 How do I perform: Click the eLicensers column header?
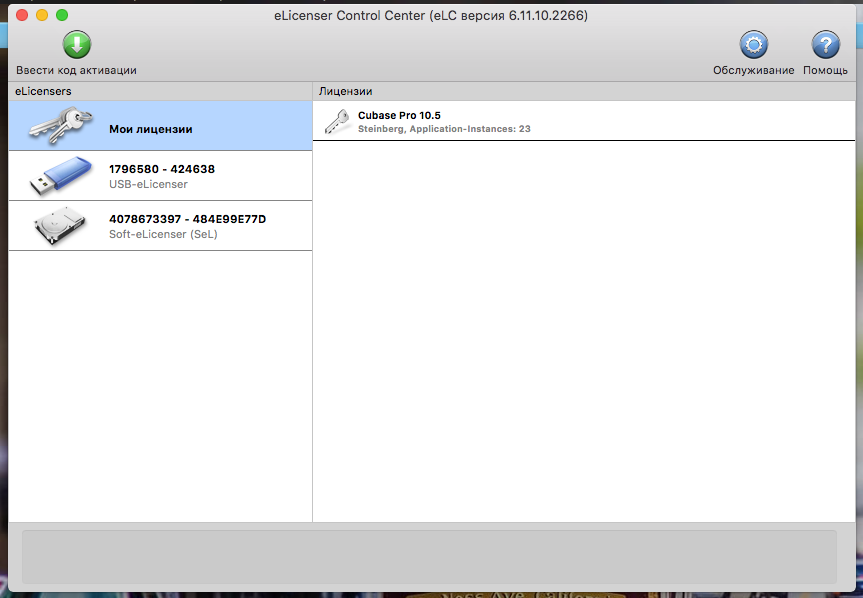coord(43,91)
